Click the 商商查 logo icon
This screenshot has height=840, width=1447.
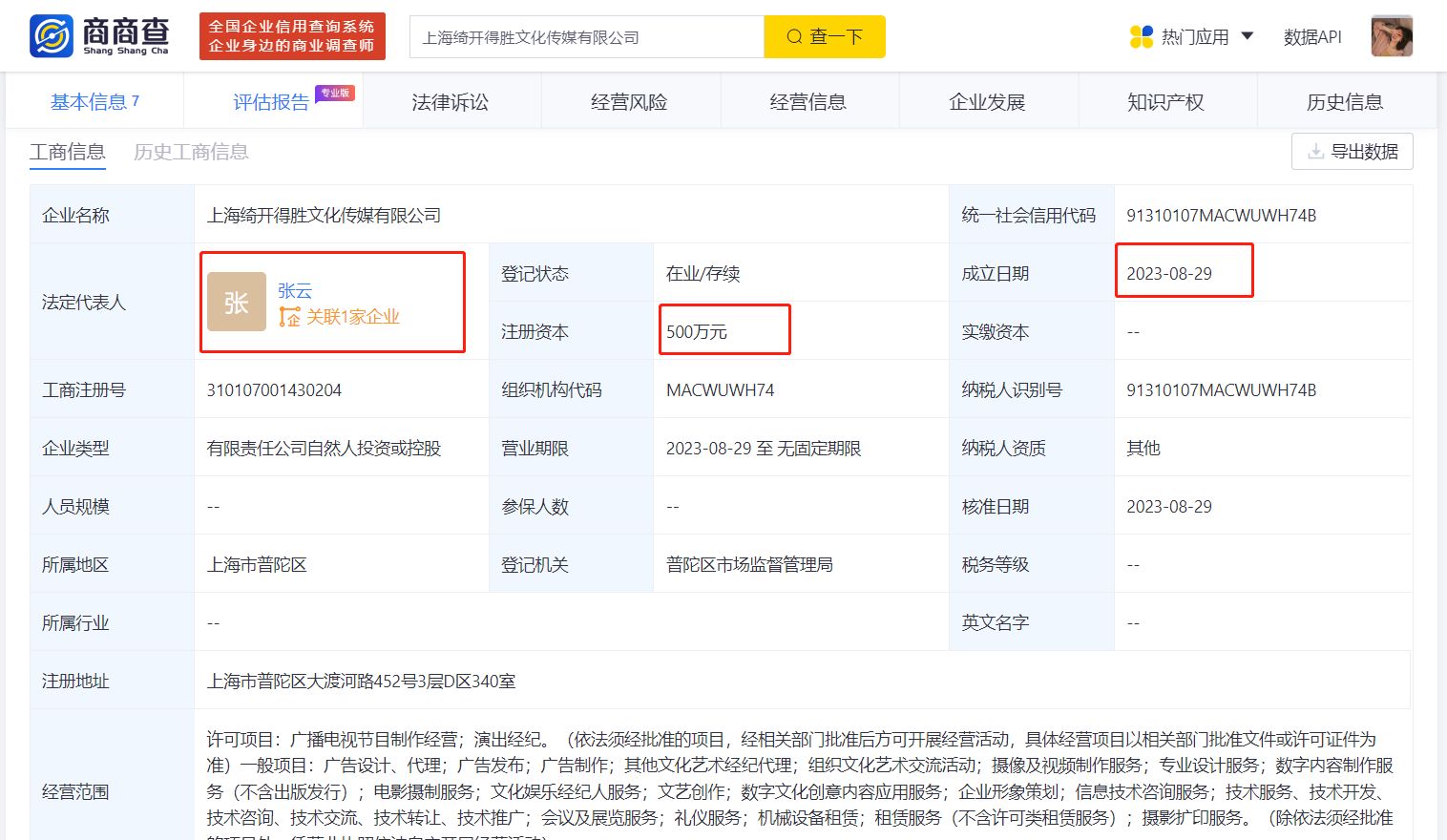[x=52, y=36]
